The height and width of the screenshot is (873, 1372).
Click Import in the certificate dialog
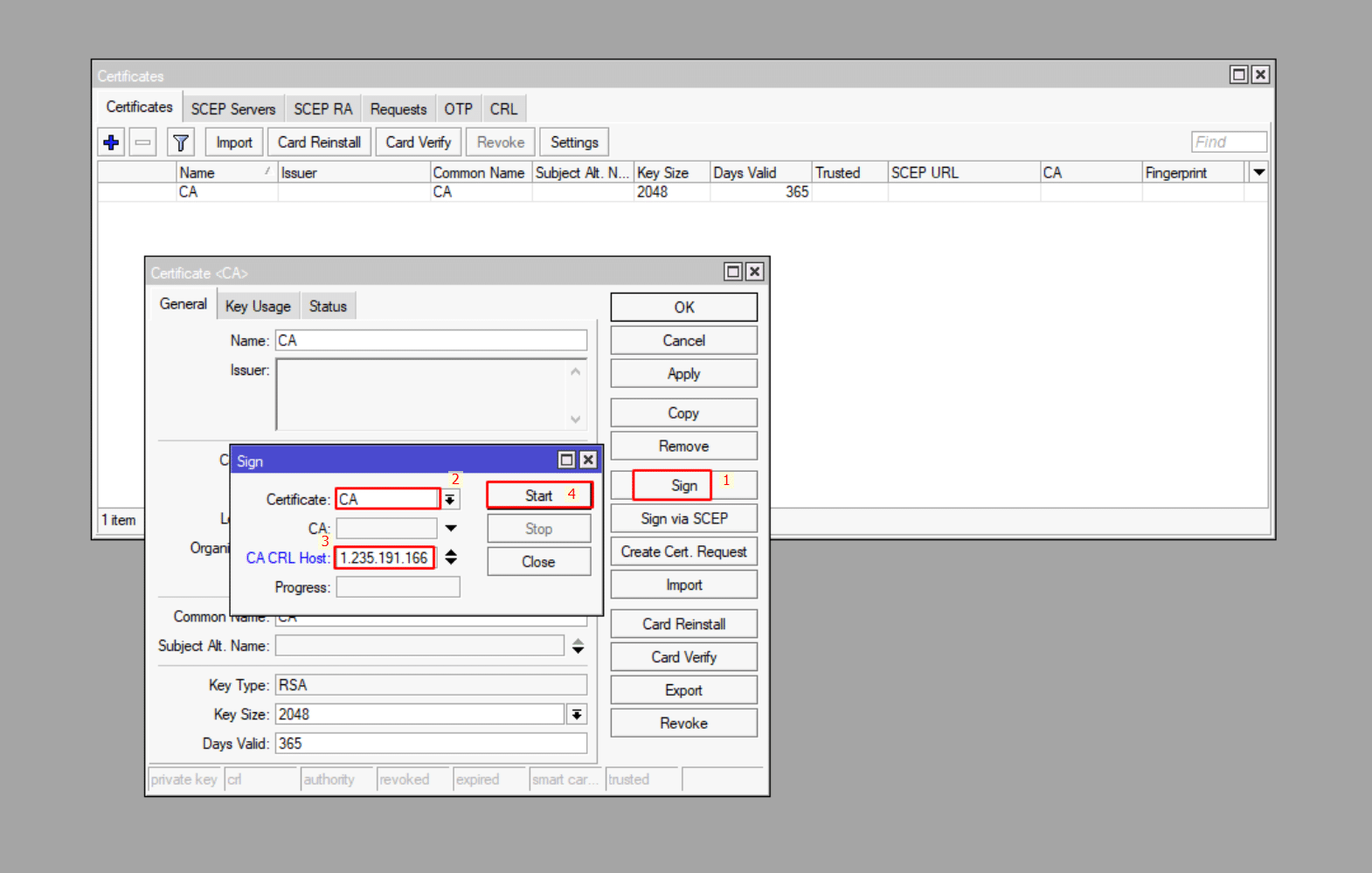point(684,585)
